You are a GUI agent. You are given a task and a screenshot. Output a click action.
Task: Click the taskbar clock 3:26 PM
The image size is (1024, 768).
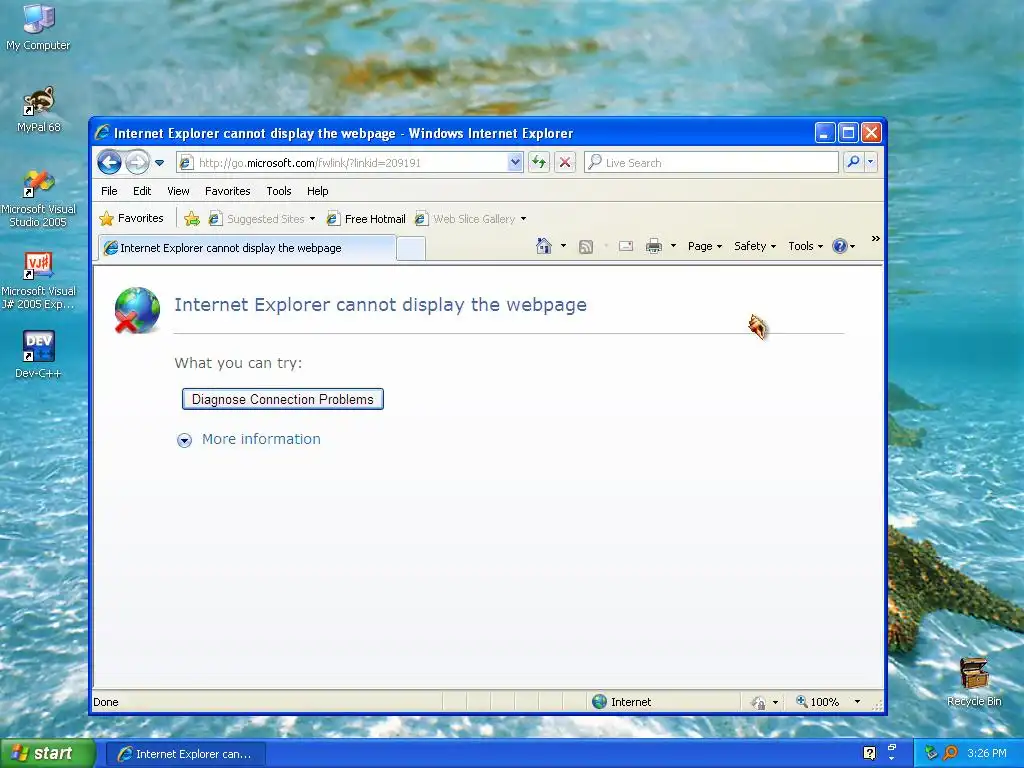coord(987,754)
